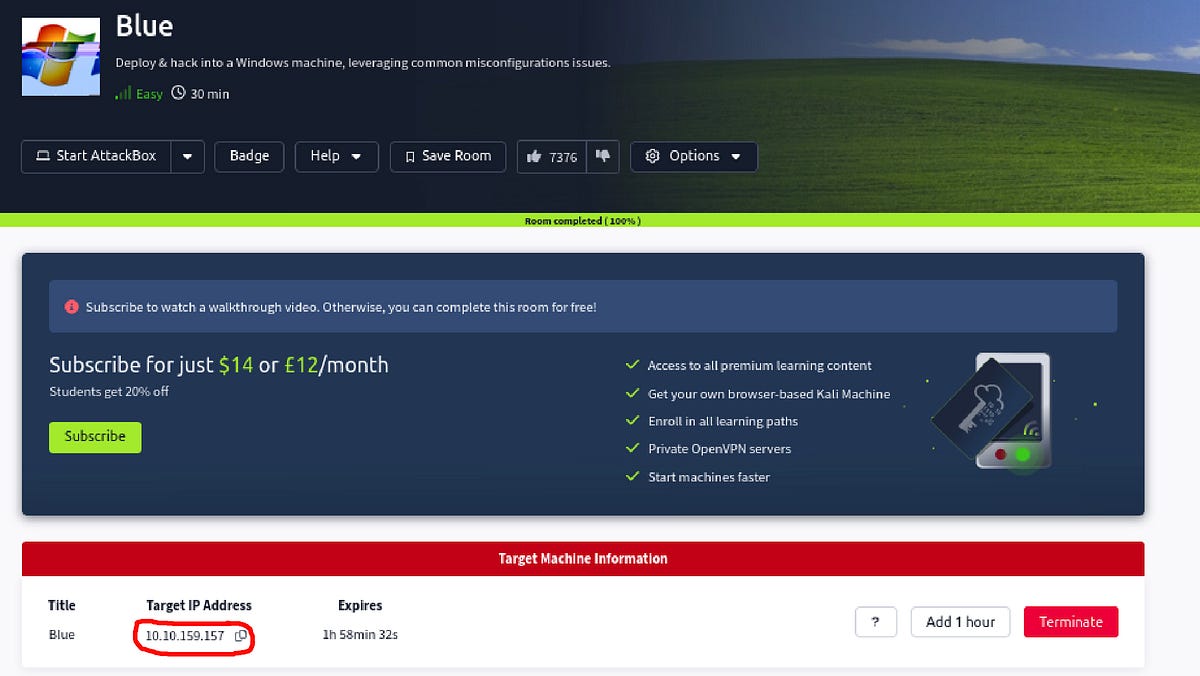The height and width of the screenshot is (676, 1200).
Task: Click the Subscribe button
Action: point(95,437)
